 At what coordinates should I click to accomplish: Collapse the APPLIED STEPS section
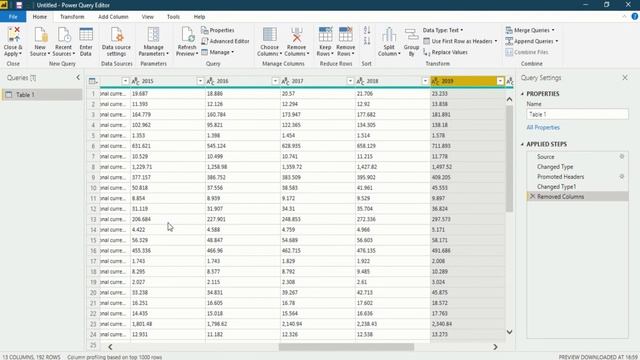click(x=522, y=144)
